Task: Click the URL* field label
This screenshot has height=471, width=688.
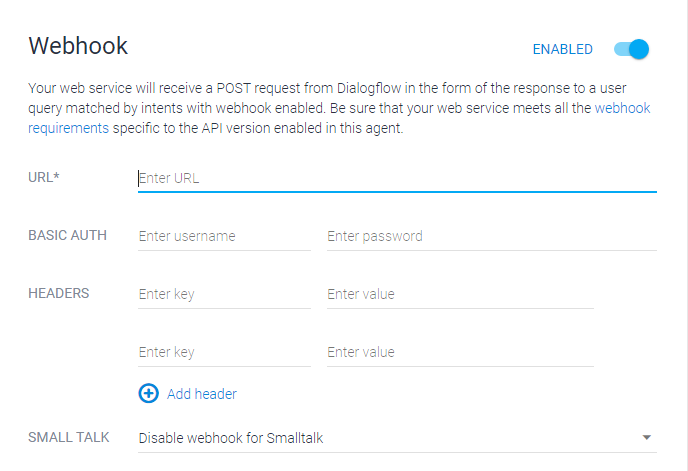Action: 44,178
